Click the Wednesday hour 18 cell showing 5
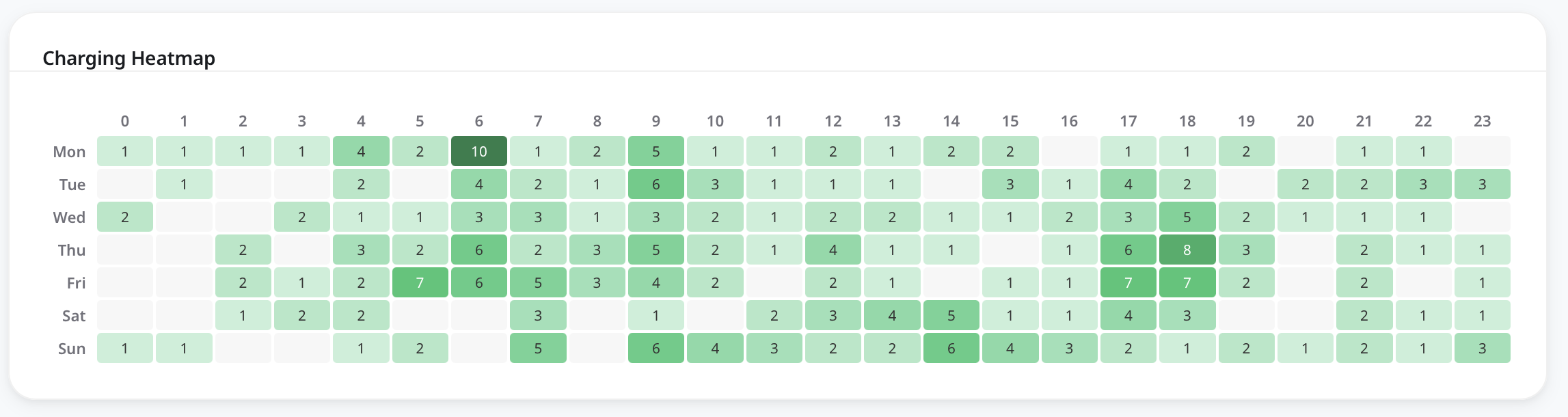The image size is (1568, 417). pos(1187,217)
